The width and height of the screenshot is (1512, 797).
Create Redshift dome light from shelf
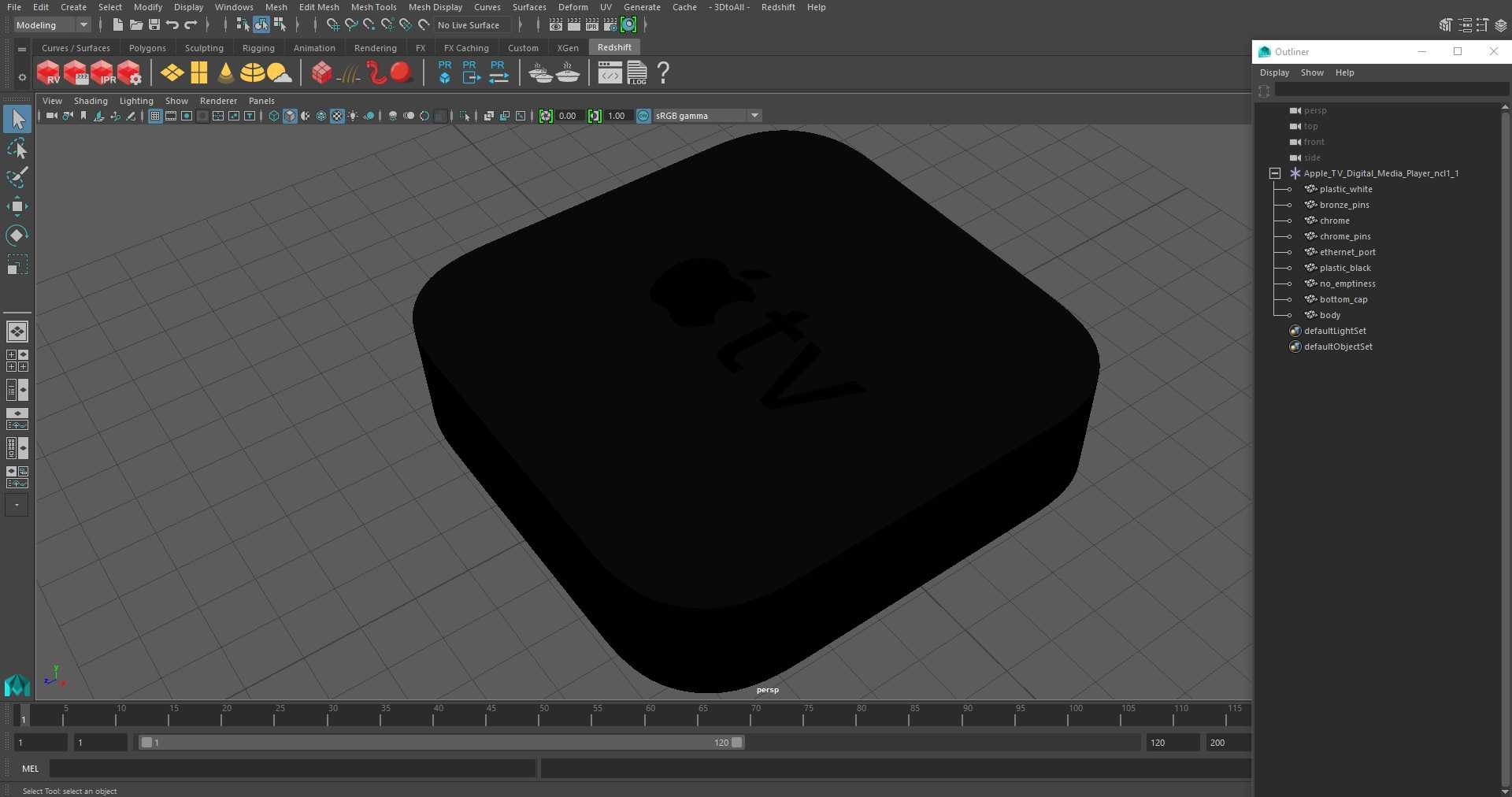[x=252, y=72]
